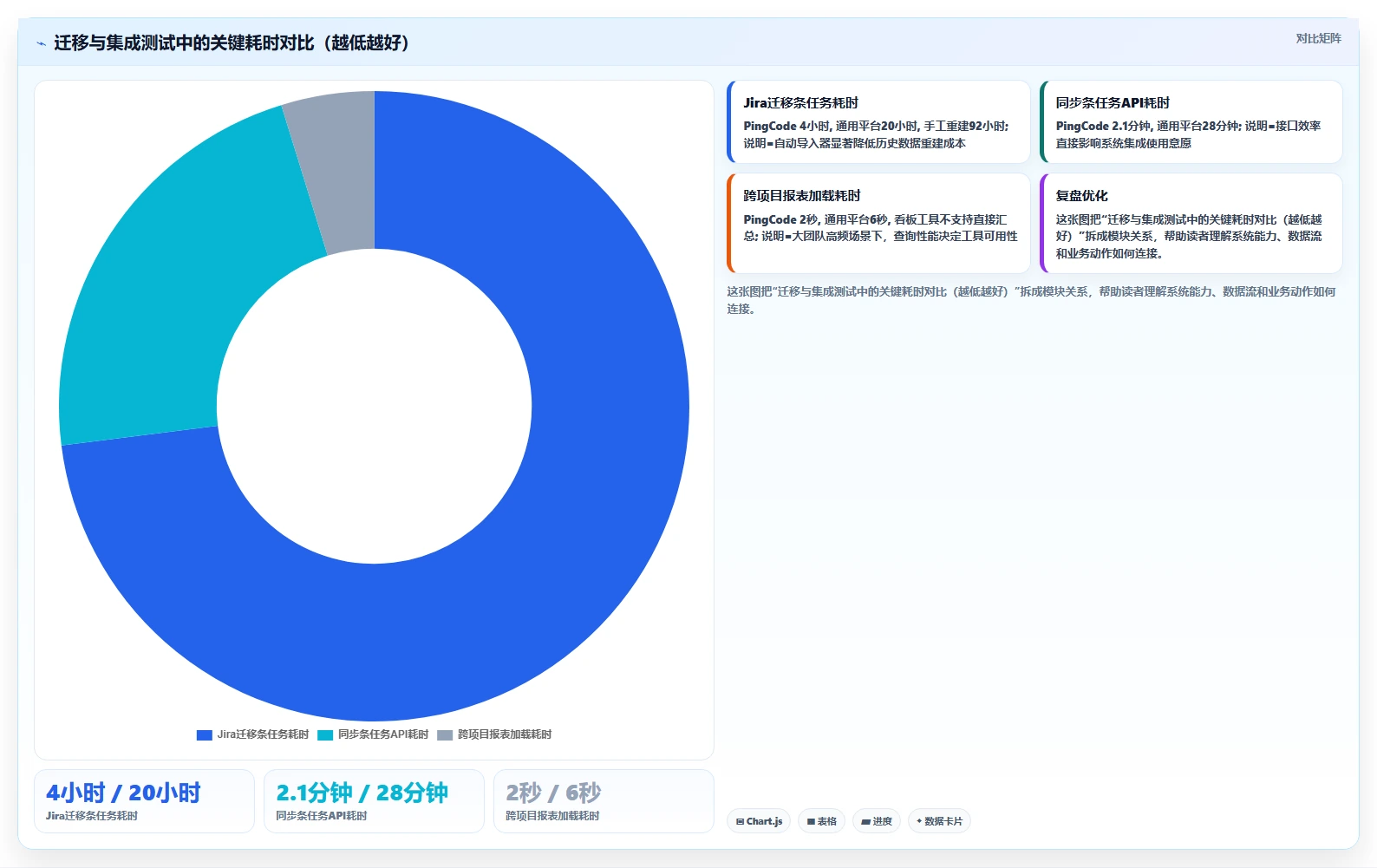
Task: Click the 数据卡片 tag pill
Action: 939,821
